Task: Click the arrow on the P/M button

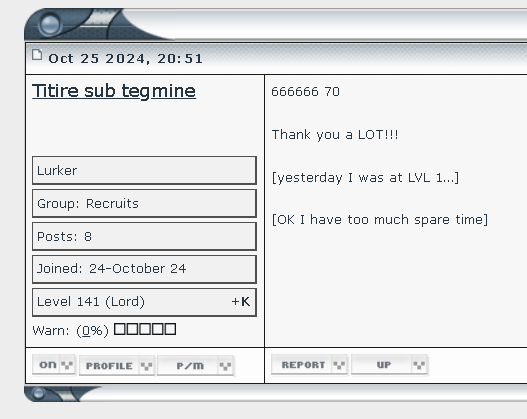Action: (x=225, y=366)
